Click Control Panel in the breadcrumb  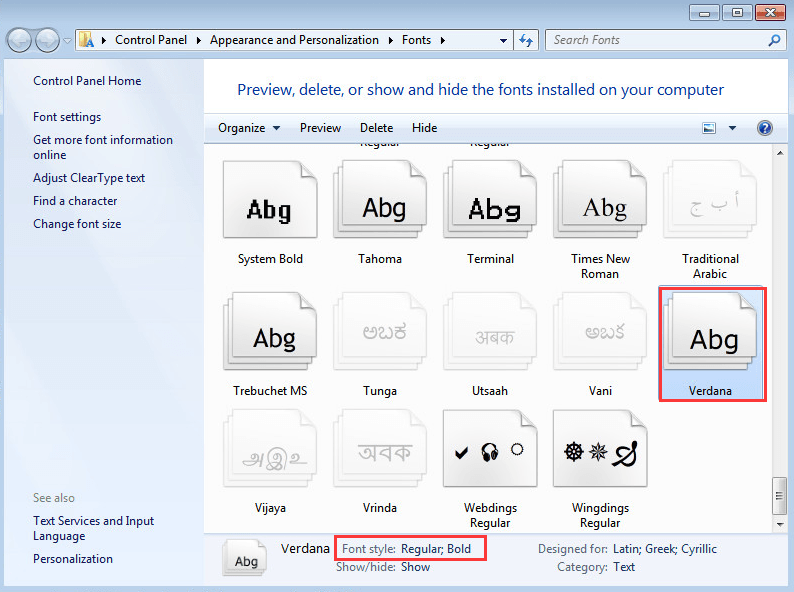point(151,40)
